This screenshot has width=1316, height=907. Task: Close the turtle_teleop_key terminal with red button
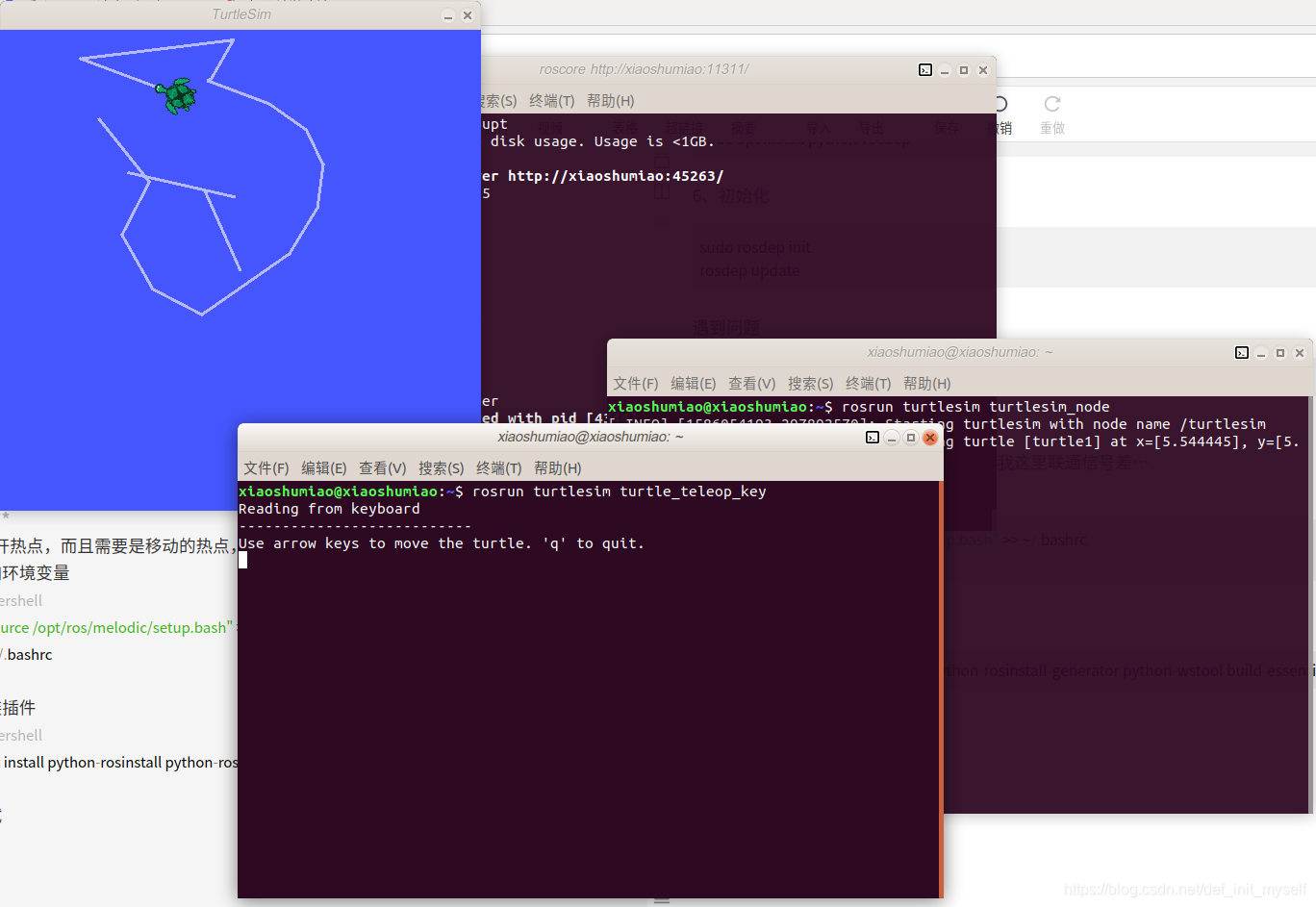pos(930,438)
